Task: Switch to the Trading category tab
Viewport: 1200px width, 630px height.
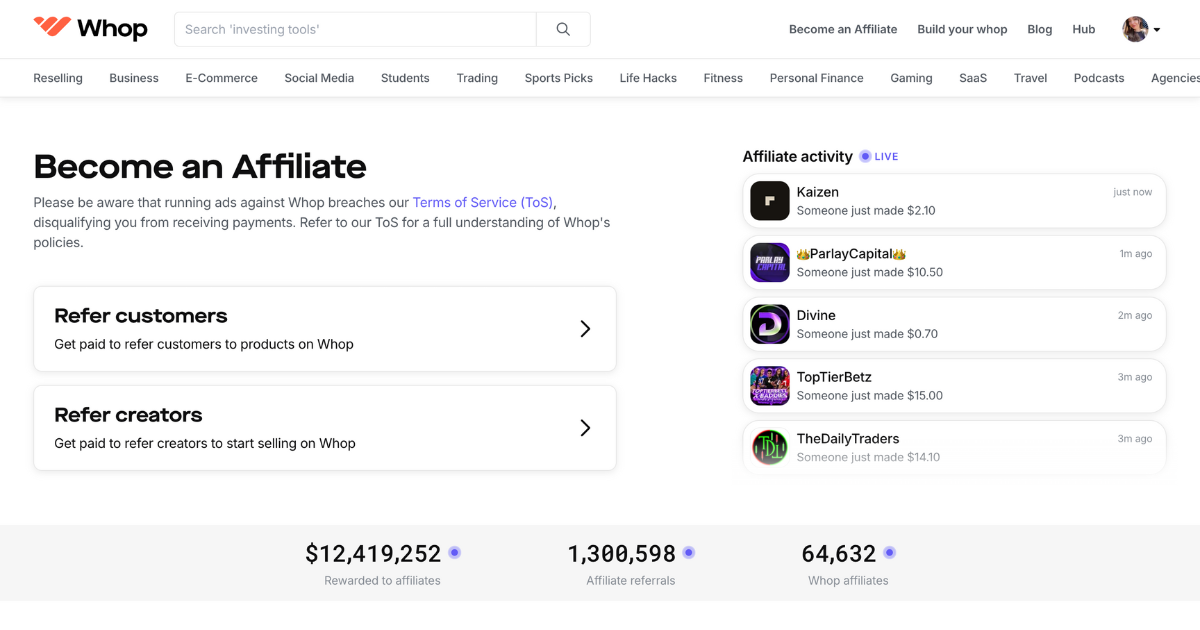Action: (477, 77)
